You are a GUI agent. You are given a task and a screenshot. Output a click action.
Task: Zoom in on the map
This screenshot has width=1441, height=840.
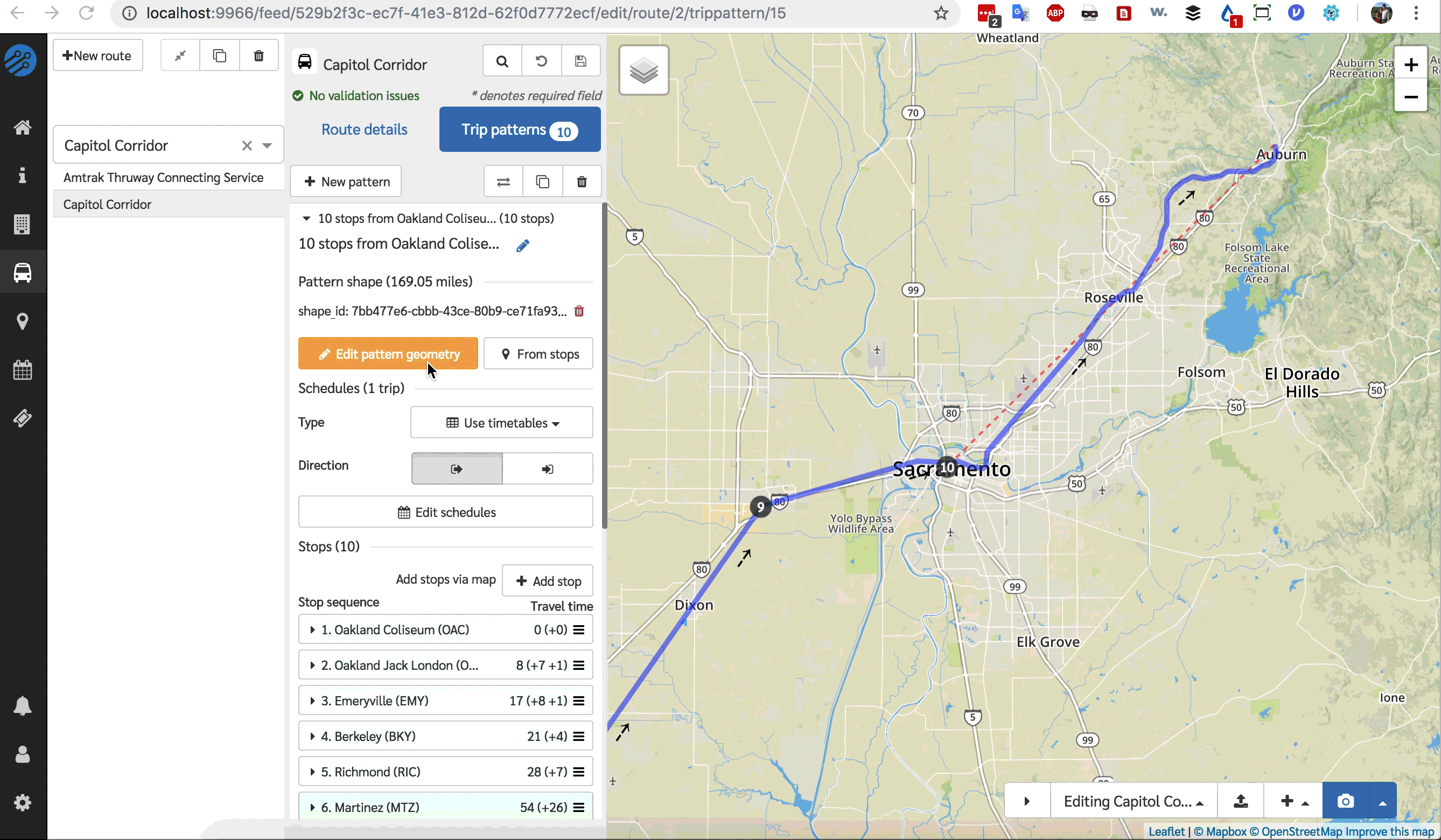click(1410, 65)
